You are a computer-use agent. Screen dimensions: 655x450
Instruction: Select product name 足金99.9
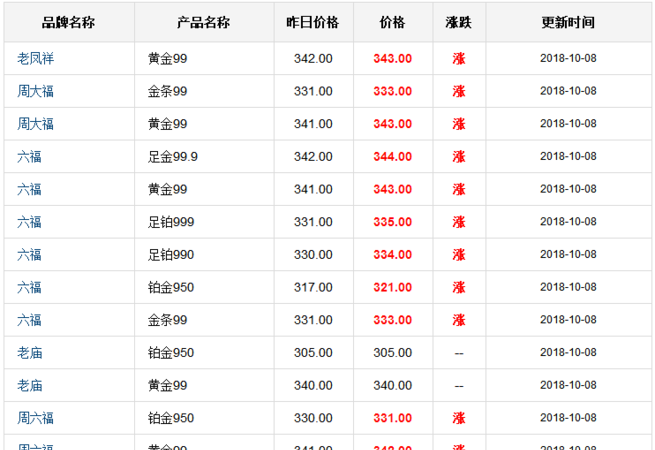click(173, 157)
